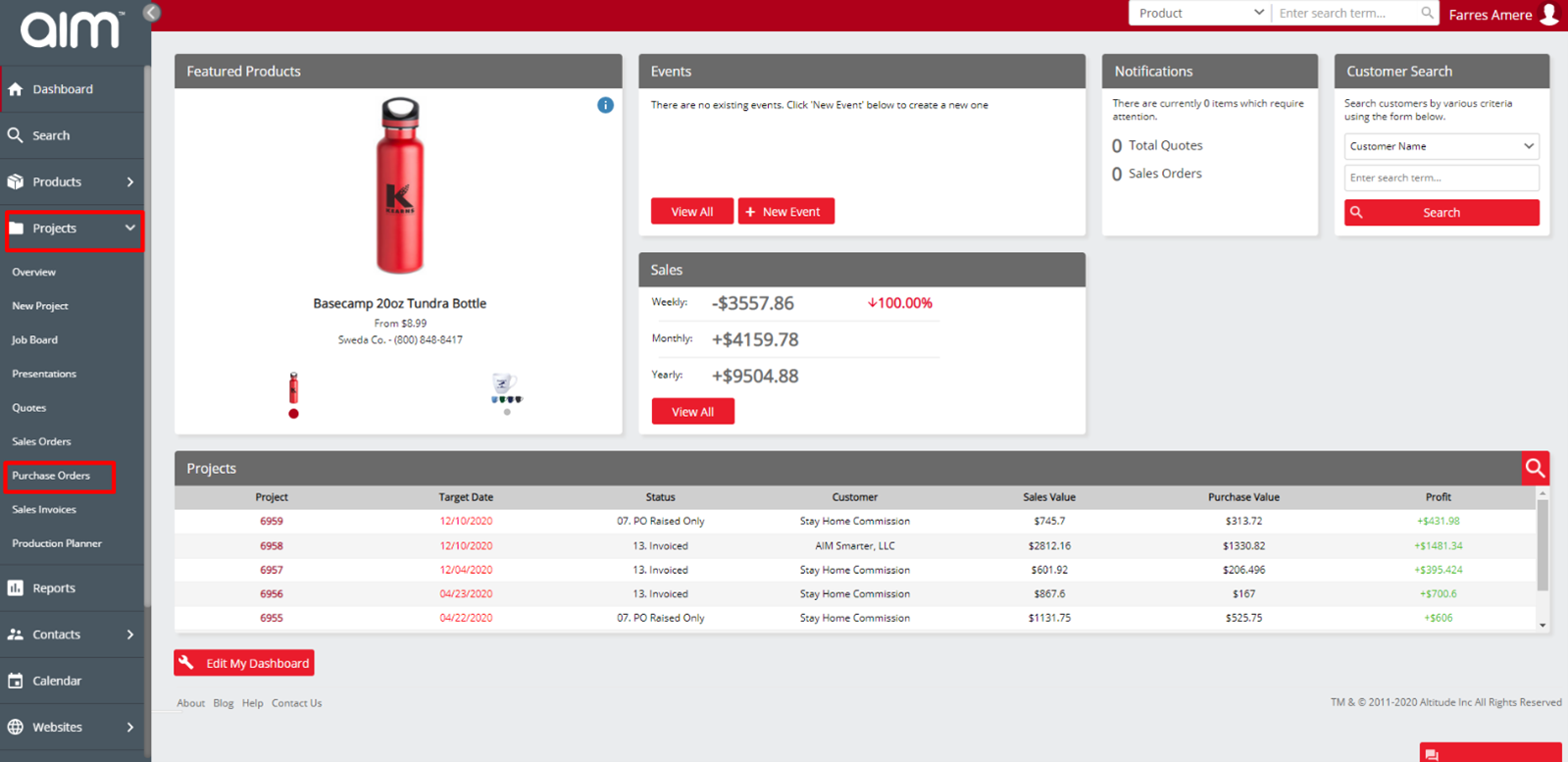Open Dashboard from the sidebar

pyautogui.click(x=73, y=89)
